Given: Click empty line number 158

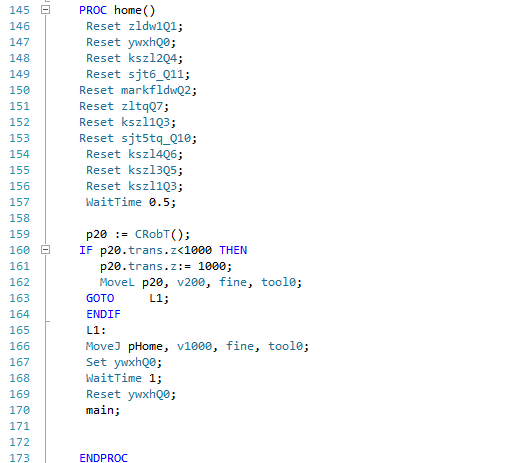Looking at the screenshot, I should pos(20,218).
